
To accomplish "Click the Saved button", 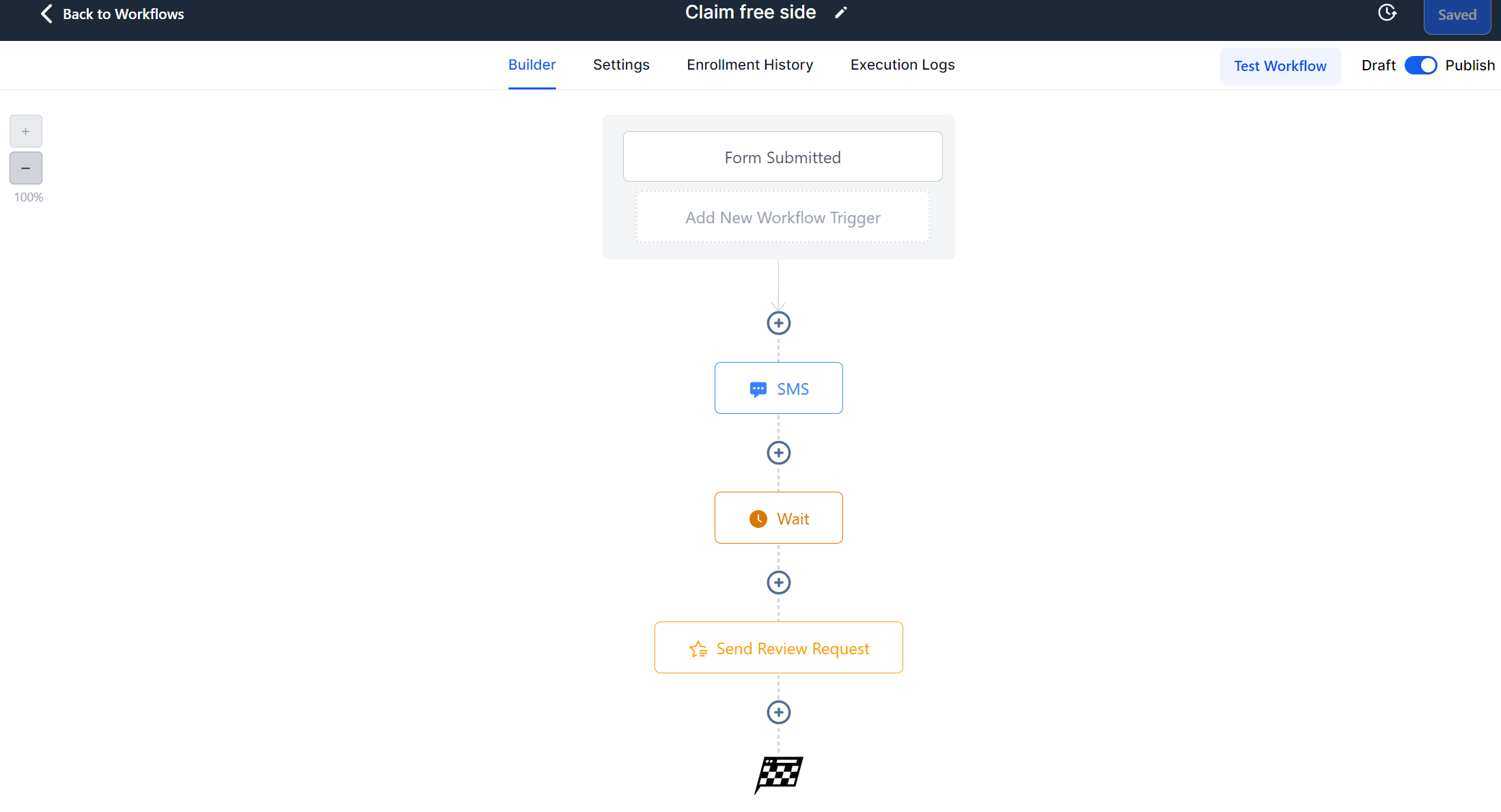I will [x=1457, y=15].
